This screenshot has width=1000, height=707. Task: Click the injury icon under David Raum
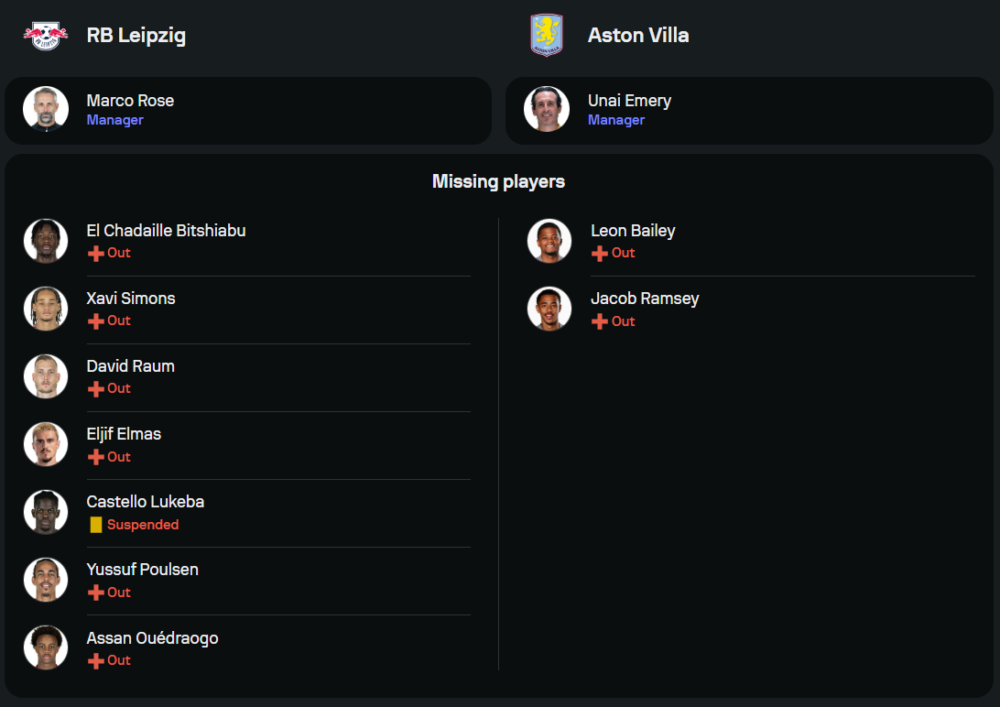[96, 389]
